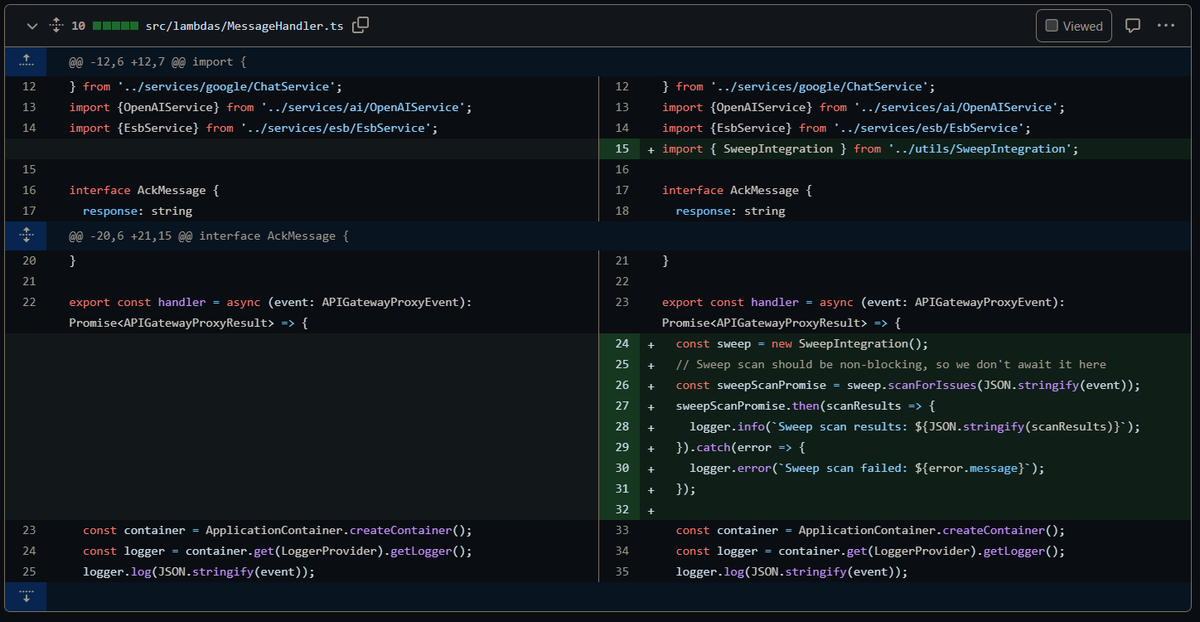Click empty added line number 32
Viewport: 1200px width, 622px height.
coord(623,510)
